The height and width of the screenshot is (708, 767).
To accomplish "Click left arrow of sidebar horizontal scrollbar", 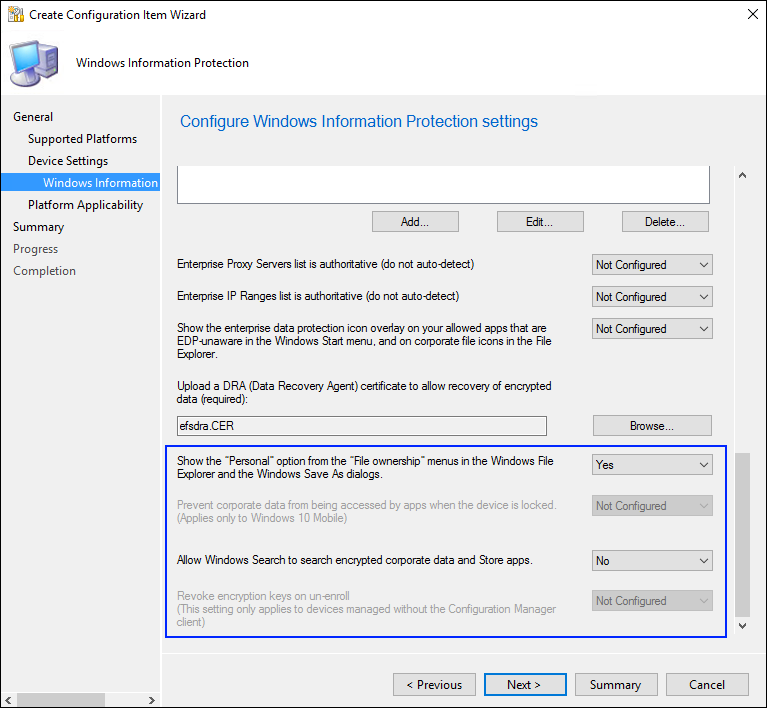I will click(8, 699).
